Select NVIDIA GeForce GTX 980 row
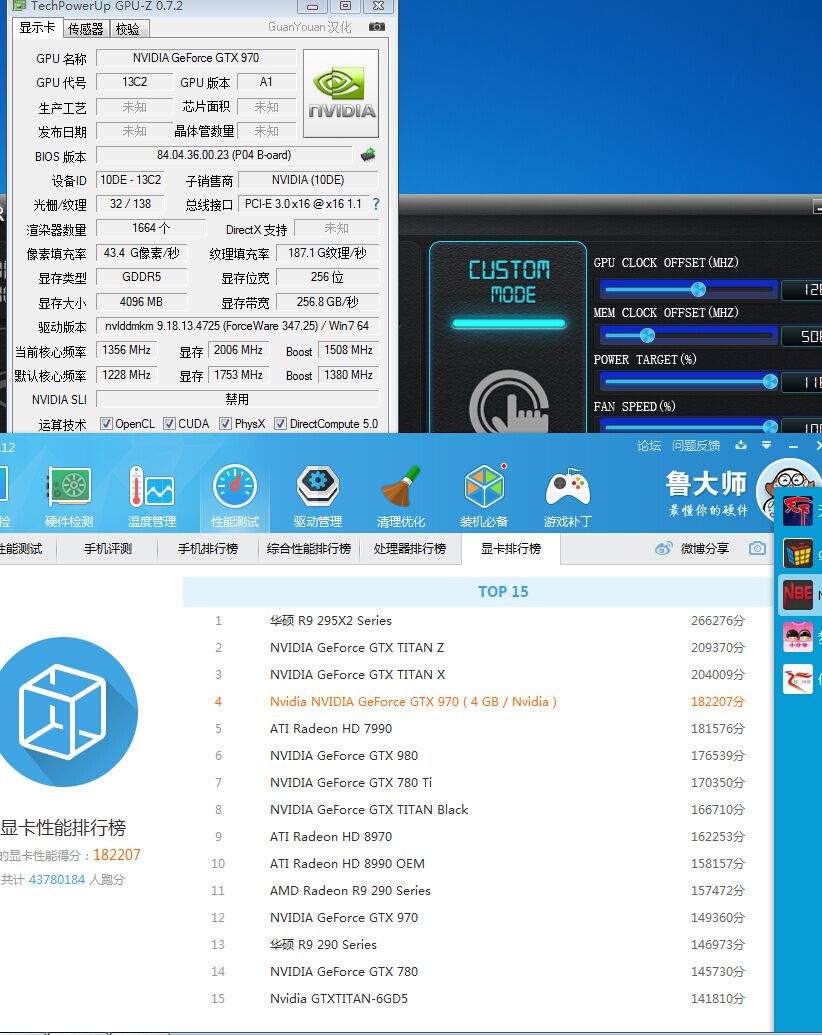Viewport: 822px width, 1035px height. (480, 756)
